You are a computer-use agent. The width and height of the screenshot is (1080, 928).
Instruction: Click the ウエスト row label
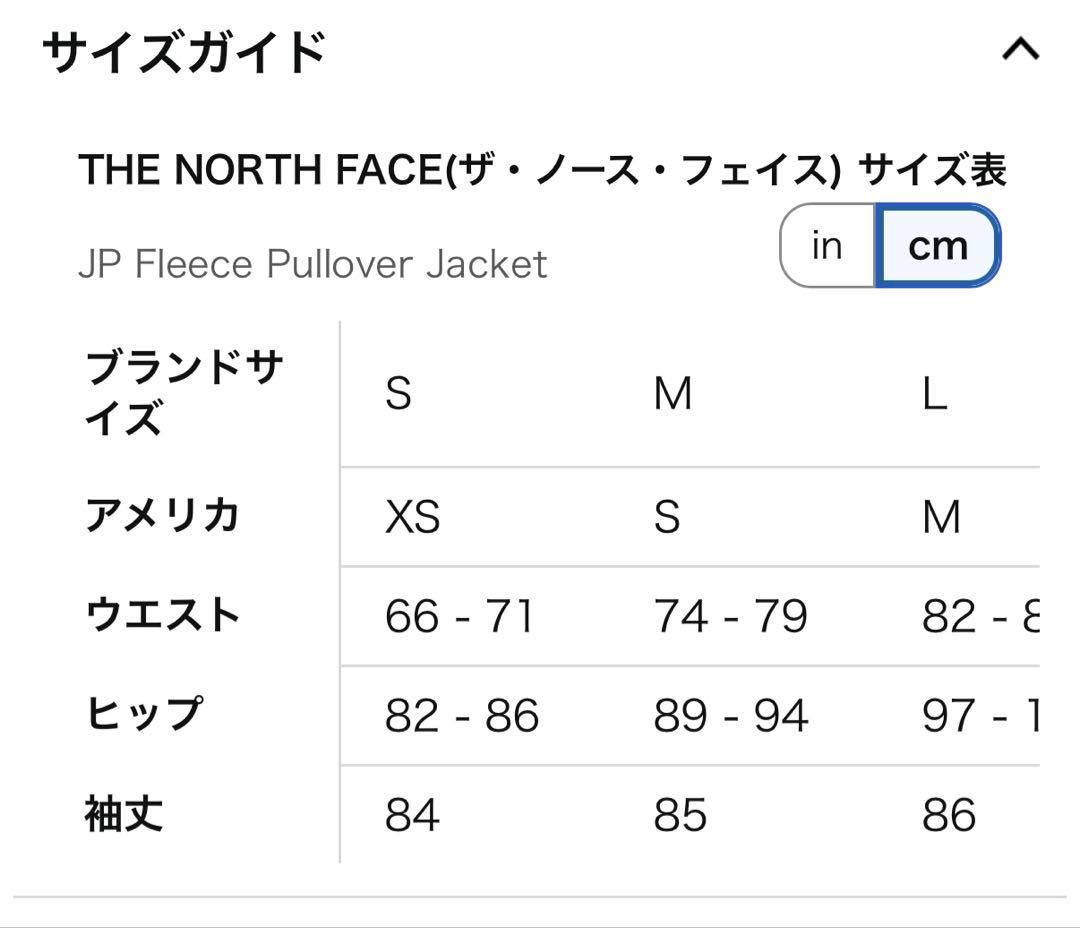(163, 617)
